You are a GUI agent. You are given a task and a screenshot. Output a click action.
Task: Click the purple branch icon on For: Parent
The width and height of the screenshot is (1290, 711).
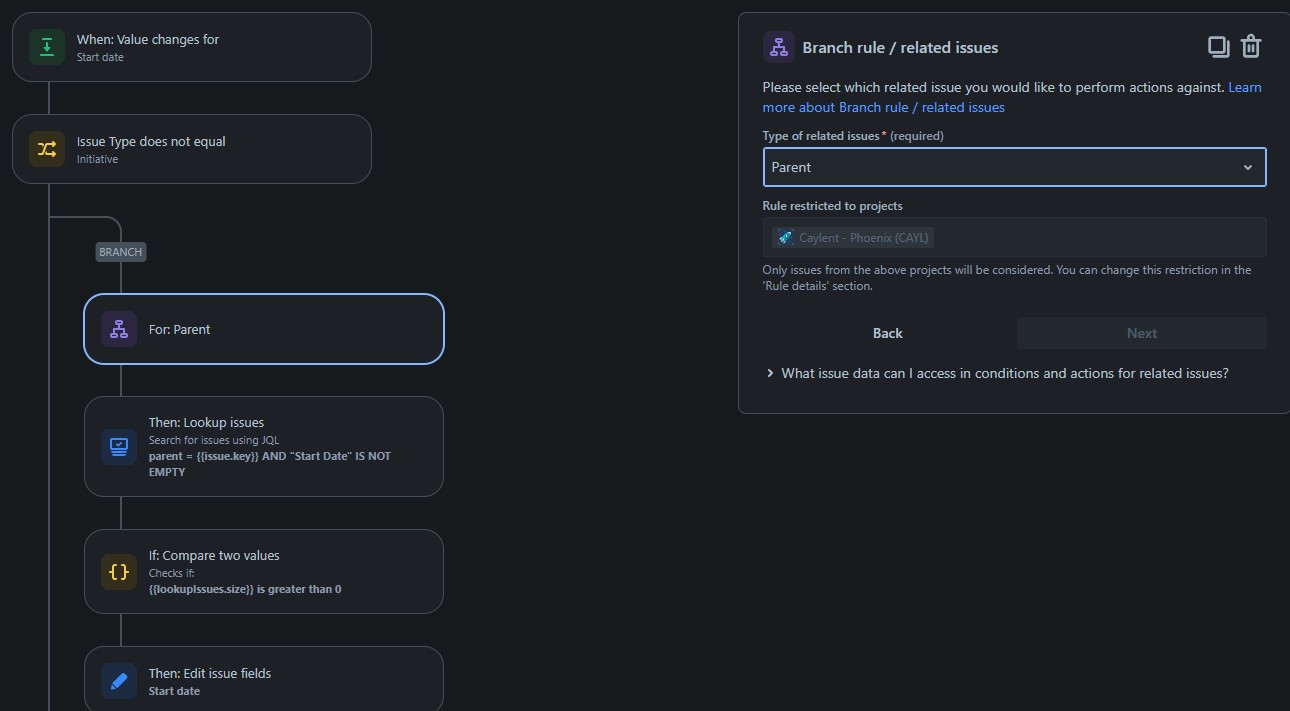tap(119, 329)
